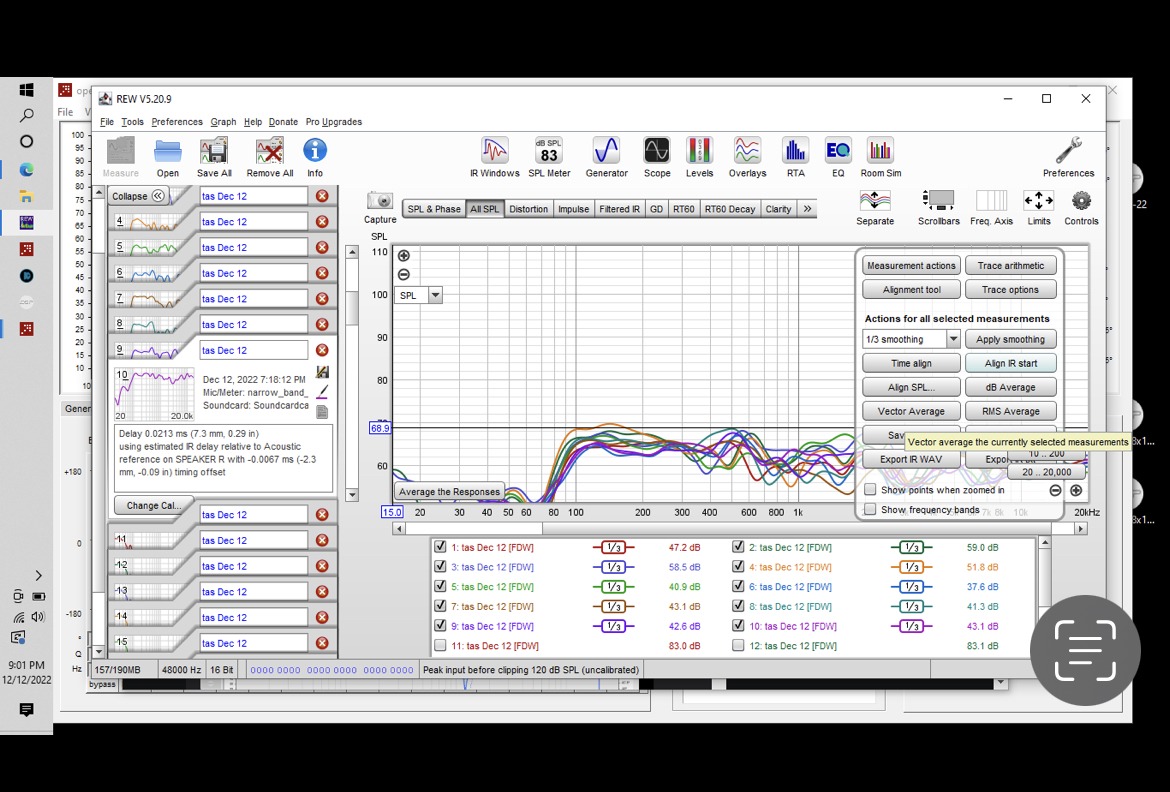Edit measurement 4 name field
Screen dimensions: 1170x792
[254, 222]
